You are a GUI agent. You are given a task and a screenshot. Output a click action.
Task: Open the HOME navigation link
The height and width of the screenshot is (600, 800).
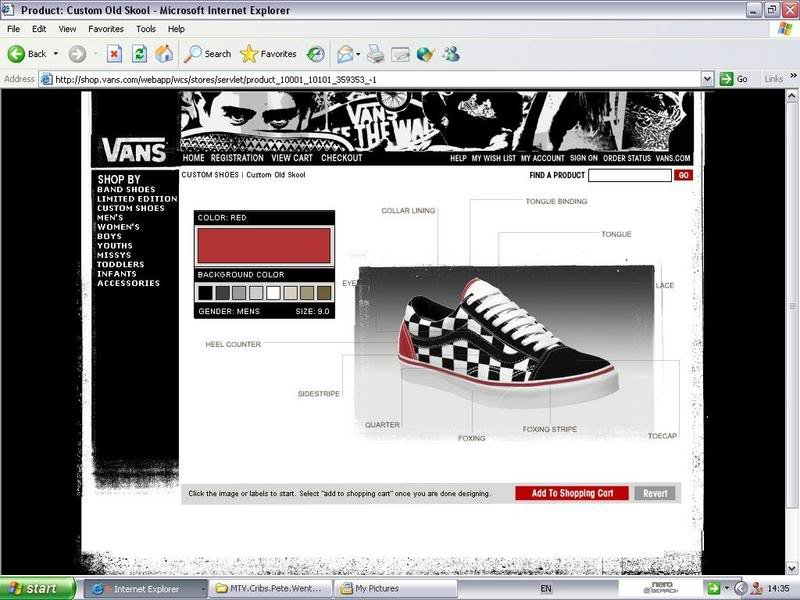[x=193, y=158]
